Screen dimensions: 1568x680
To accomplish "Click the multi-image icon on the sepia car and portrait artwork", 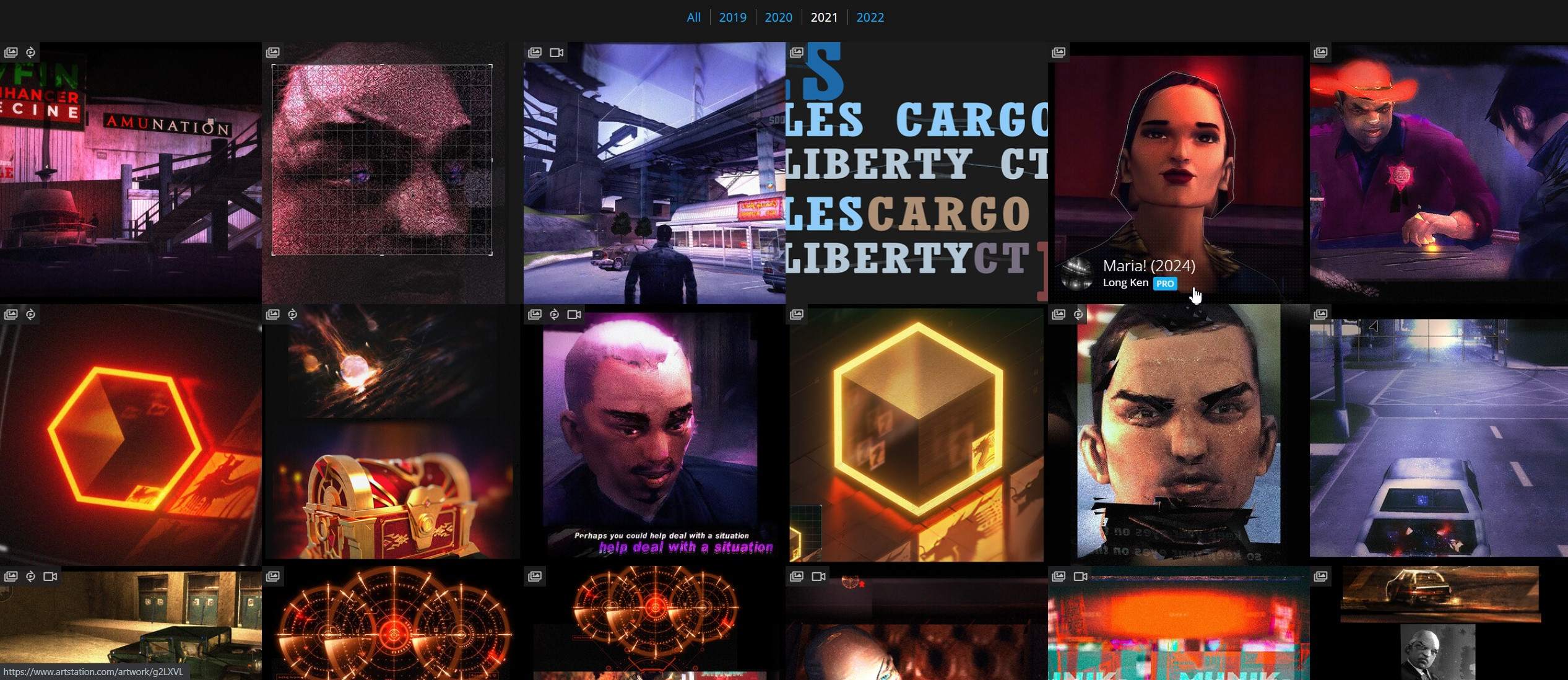I will pyautogui.click(x=1320, y=577).
